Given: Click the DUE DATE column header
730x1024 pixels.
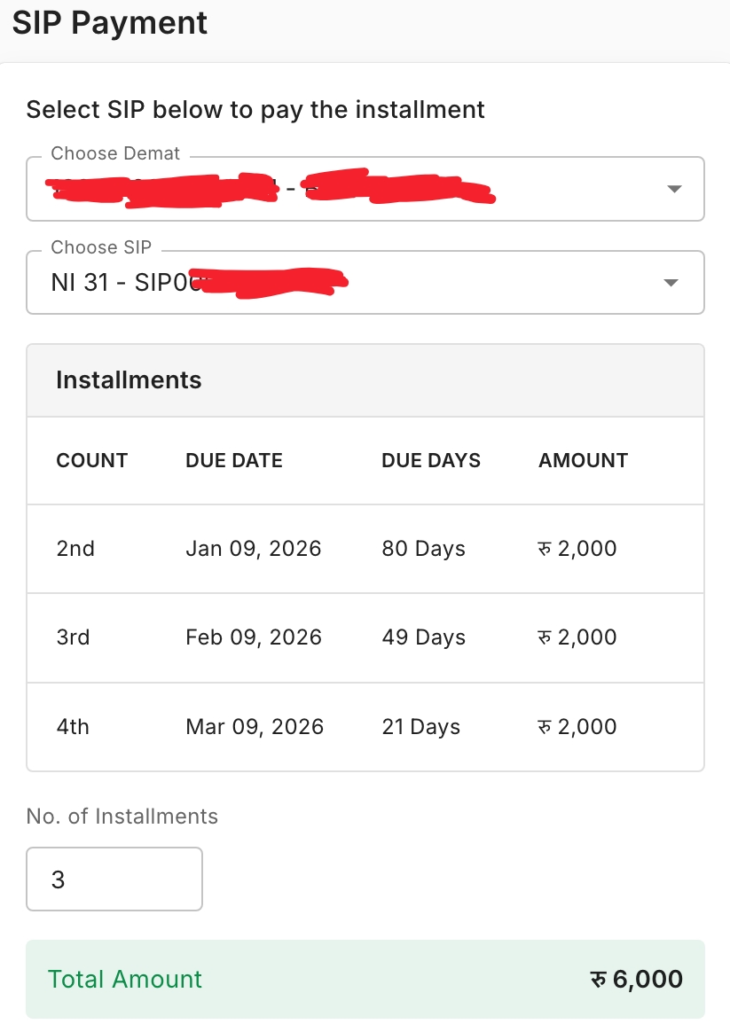Looking at the screenshot, I should pos(234,460).
